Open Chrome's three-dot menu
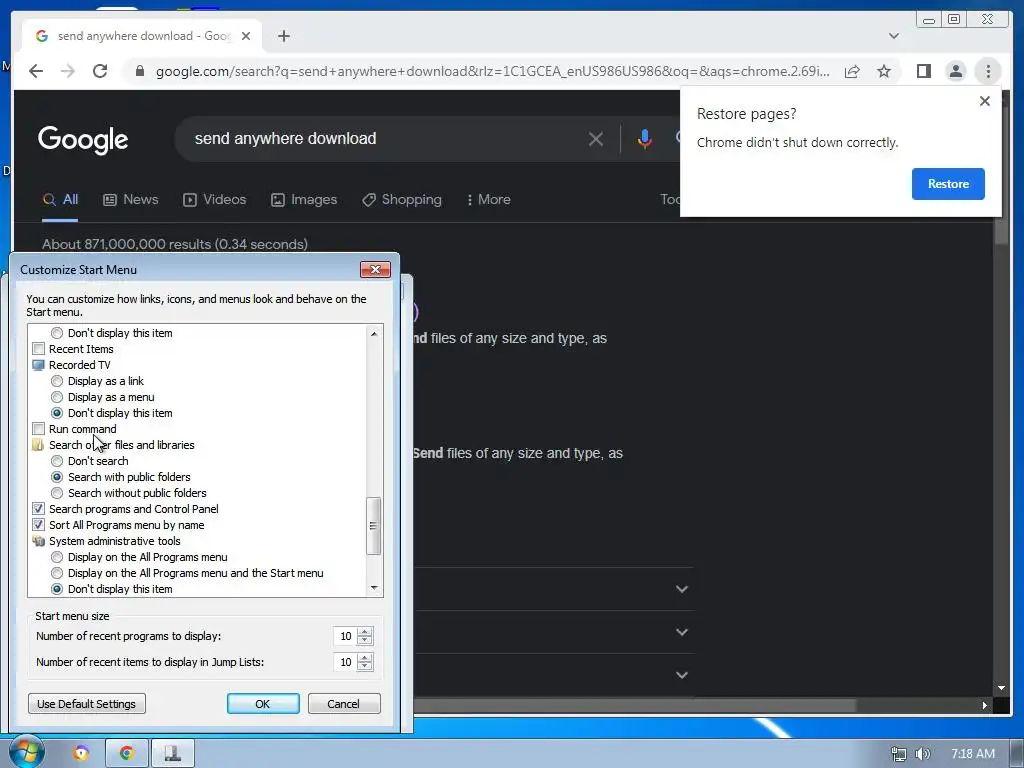 [x=988, y=71]
